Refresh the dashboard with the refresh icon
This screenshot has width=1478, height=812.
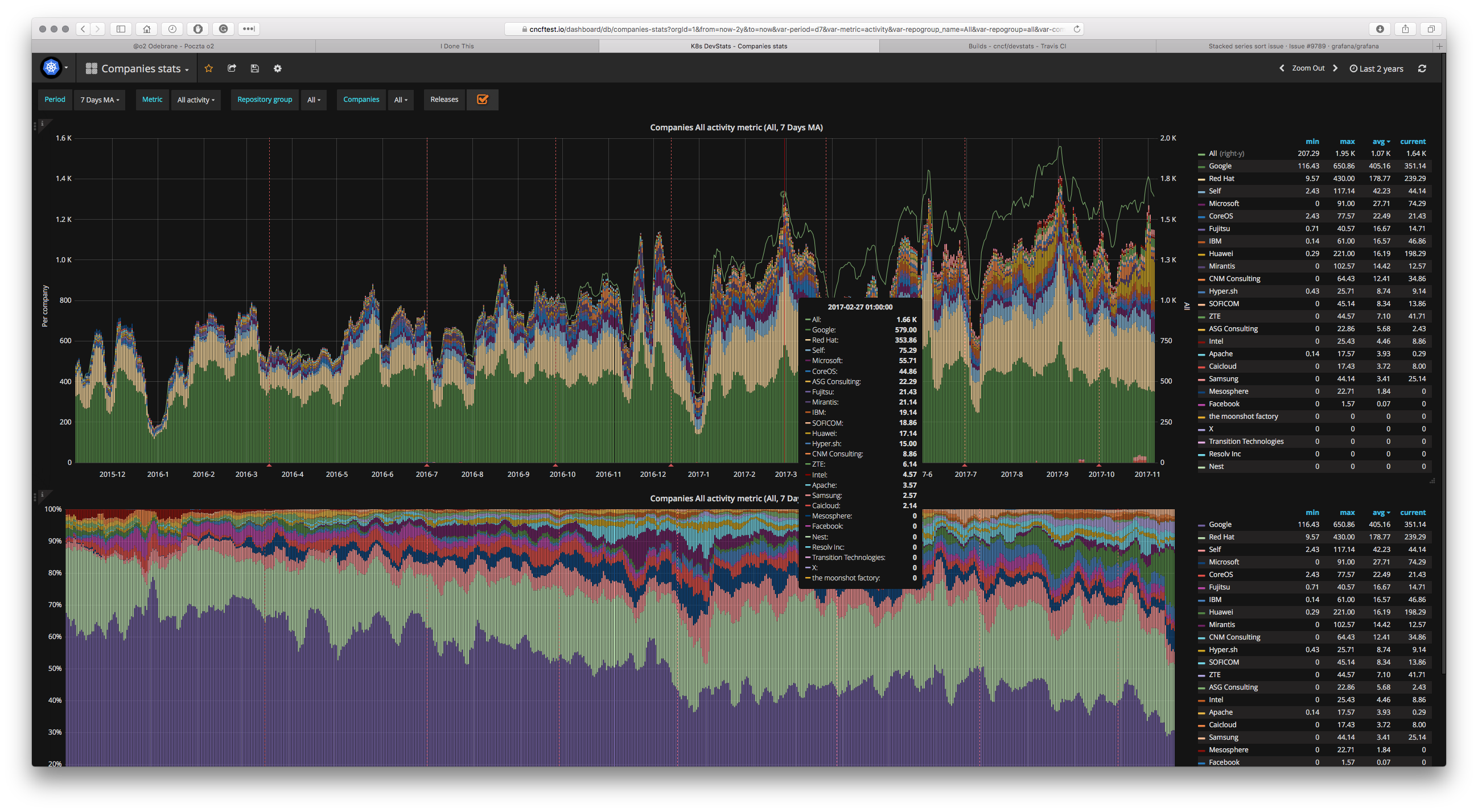(1422, 68)
